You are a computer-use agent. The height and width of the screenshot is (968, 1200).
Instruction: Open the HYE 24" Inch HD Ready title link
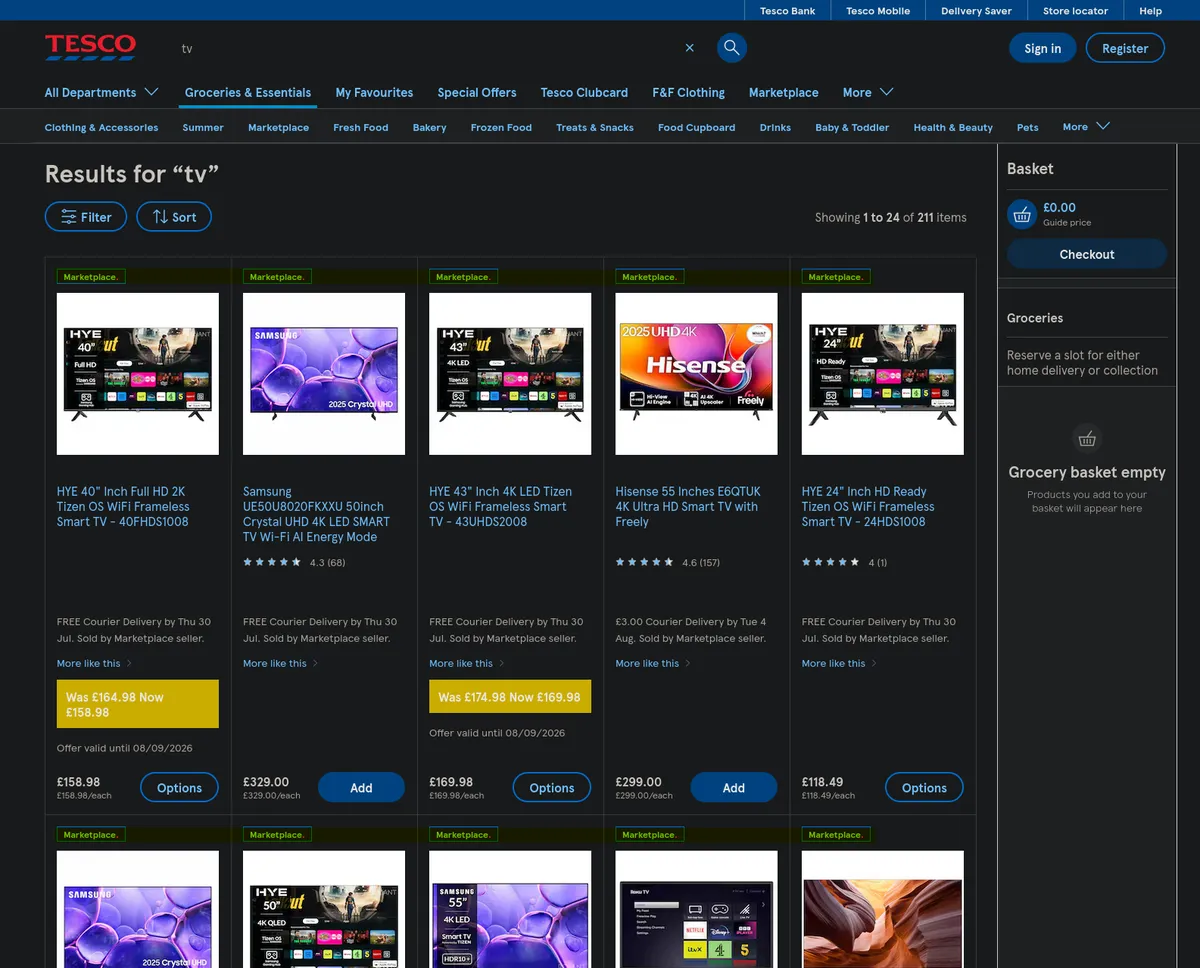tap(868, 506)
